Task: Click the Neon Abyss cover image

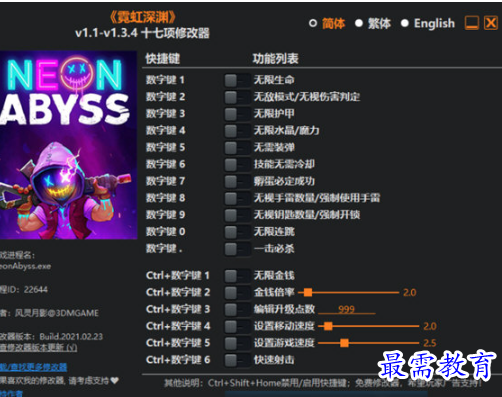Action: [x=68, y=145]
